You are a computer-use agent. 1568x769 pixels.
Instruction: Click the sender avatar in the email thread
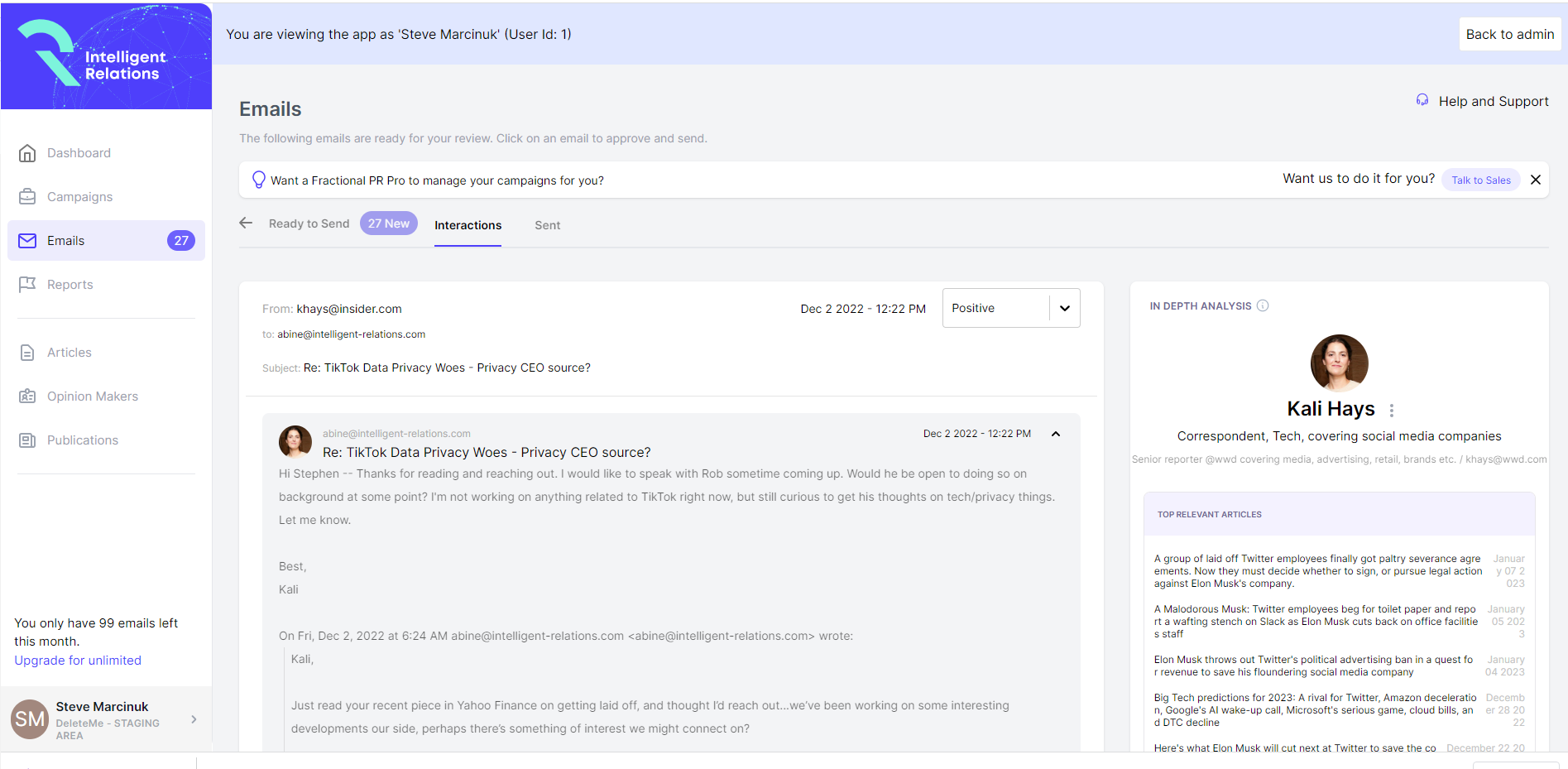click(x=295, y=442)
